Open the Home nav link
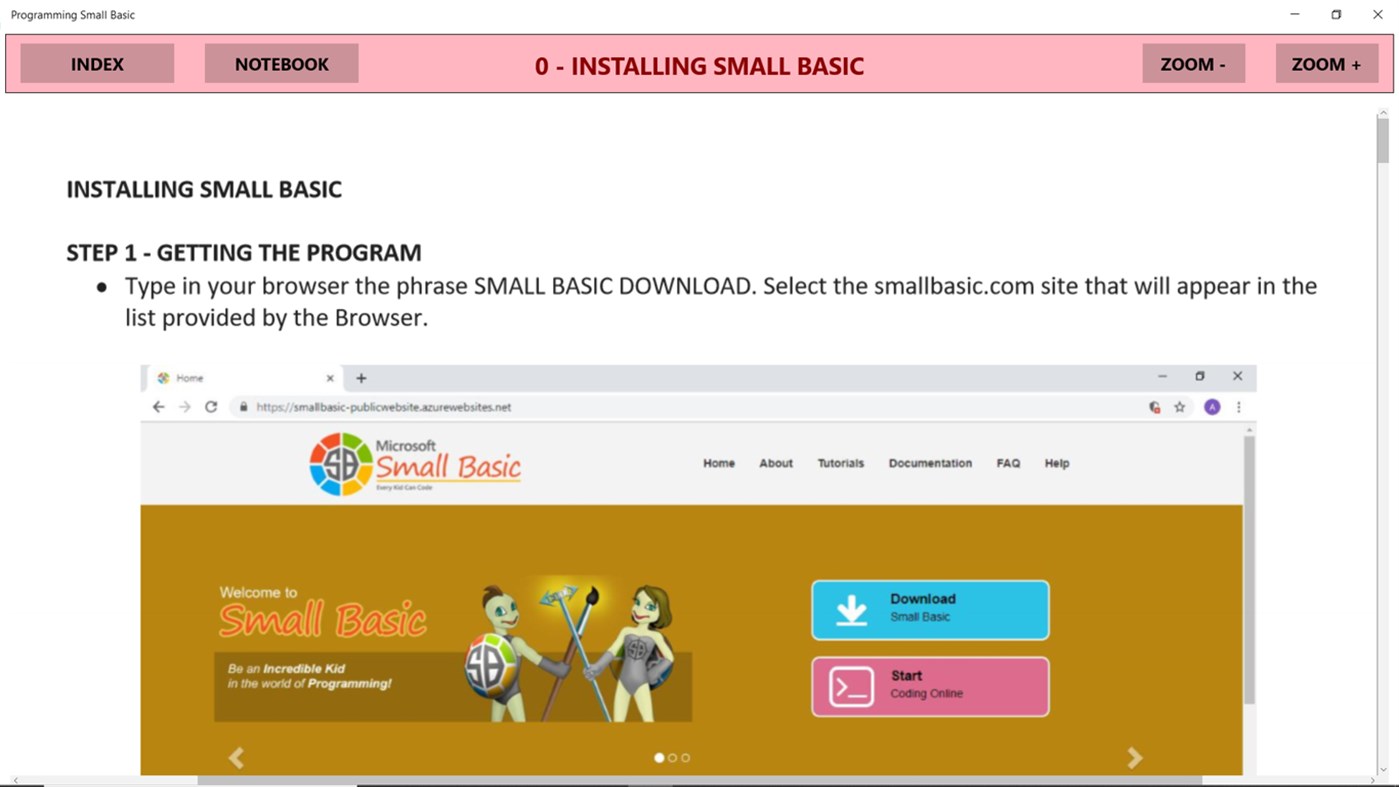The height and width of the screenshot is (787, 1399). pos(719,463)
